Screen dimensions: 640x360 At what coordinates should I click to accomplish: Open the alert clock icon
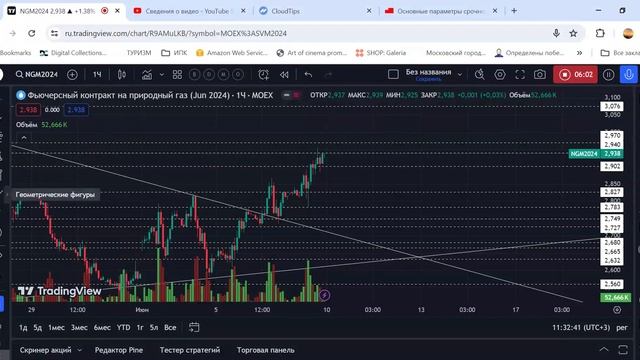pos(263,75)
